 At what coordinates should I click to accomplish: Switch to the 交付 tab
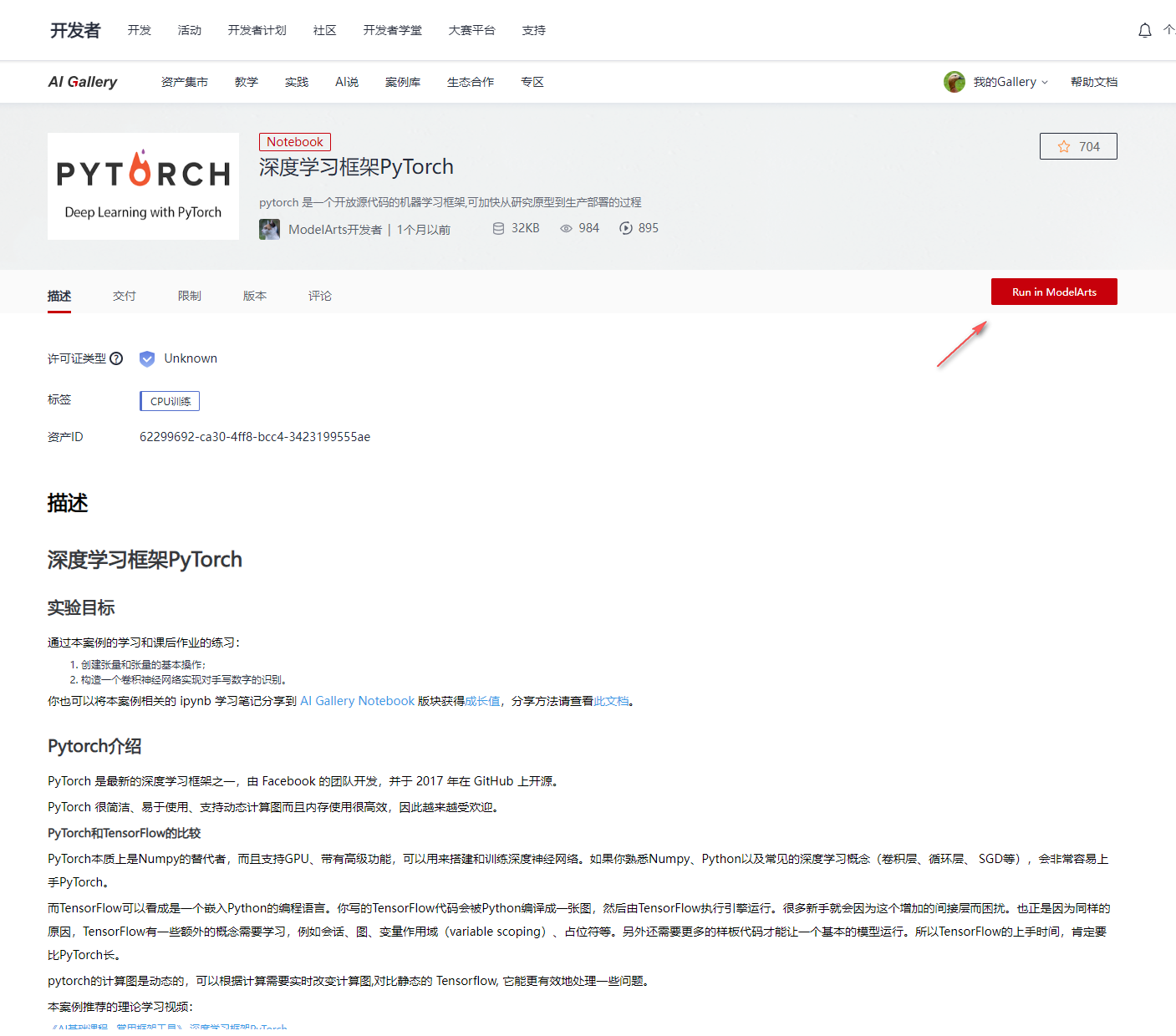tap(125, 296)
